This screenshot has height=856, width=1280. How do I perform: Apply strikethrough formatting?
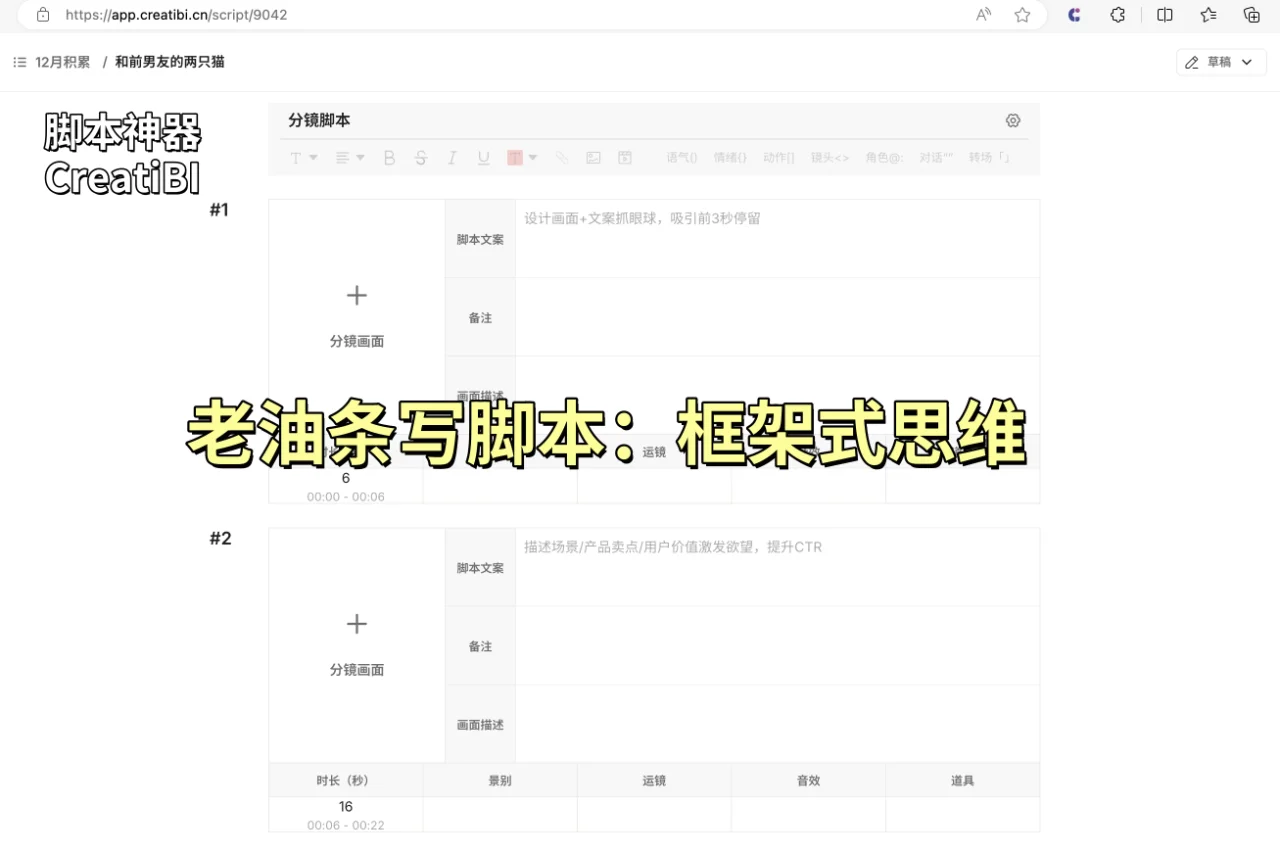click(x=421, y=157)
